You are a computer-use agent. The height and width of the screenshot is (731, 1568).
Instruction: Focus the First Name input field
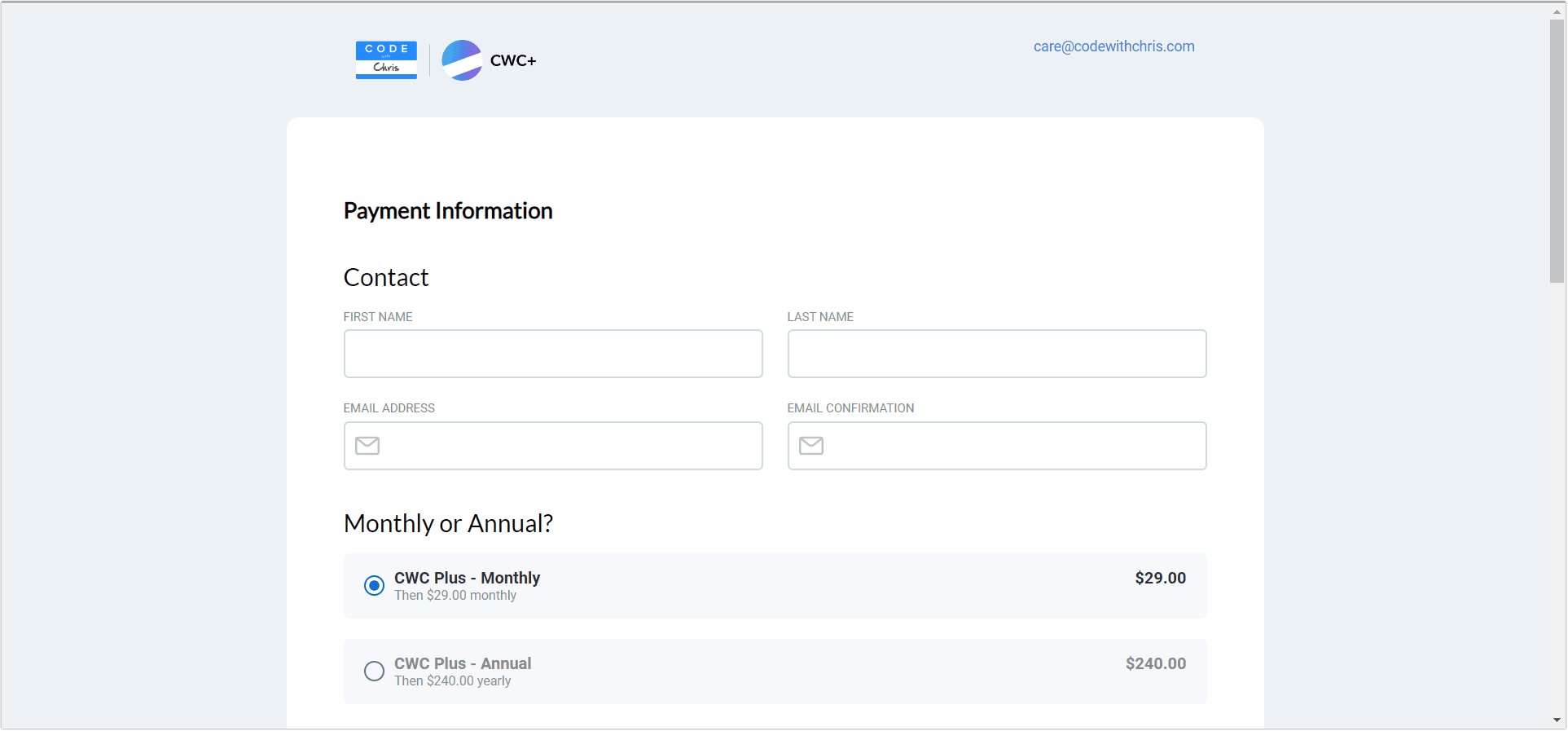pos(553,354)
